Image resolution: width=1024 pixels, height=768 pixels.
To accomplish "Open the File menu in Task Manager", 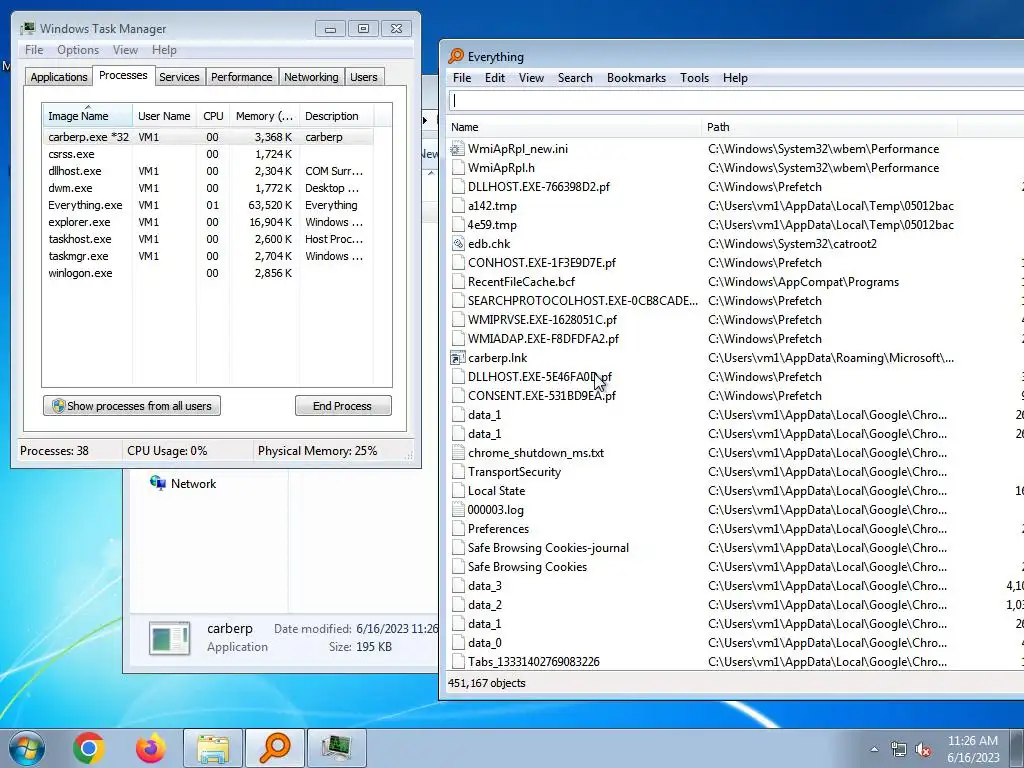I will coord(34,50).
